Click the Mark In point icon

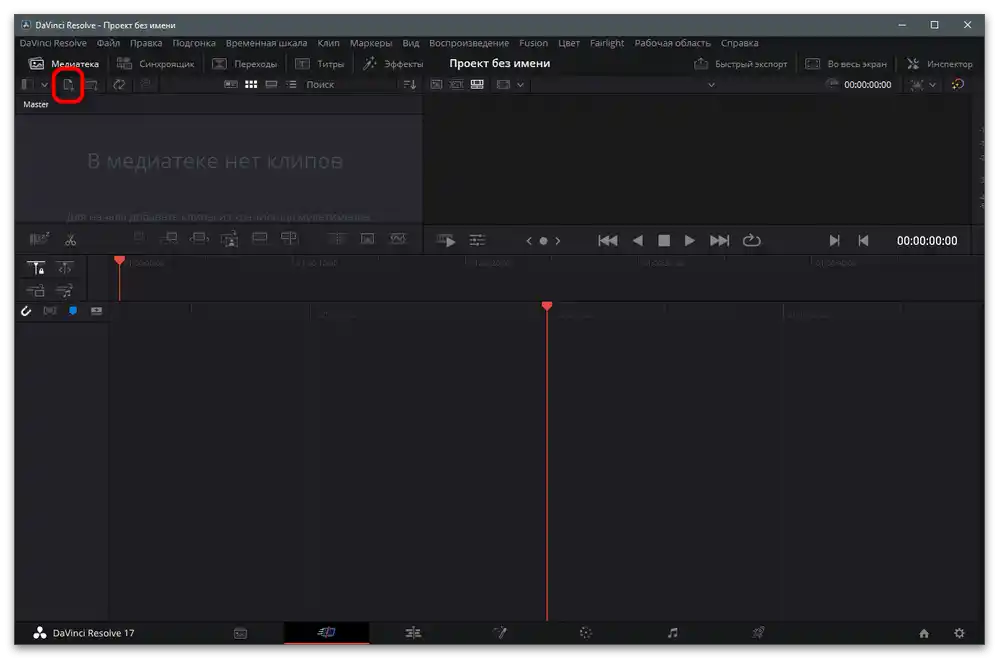tap(834, 240)
